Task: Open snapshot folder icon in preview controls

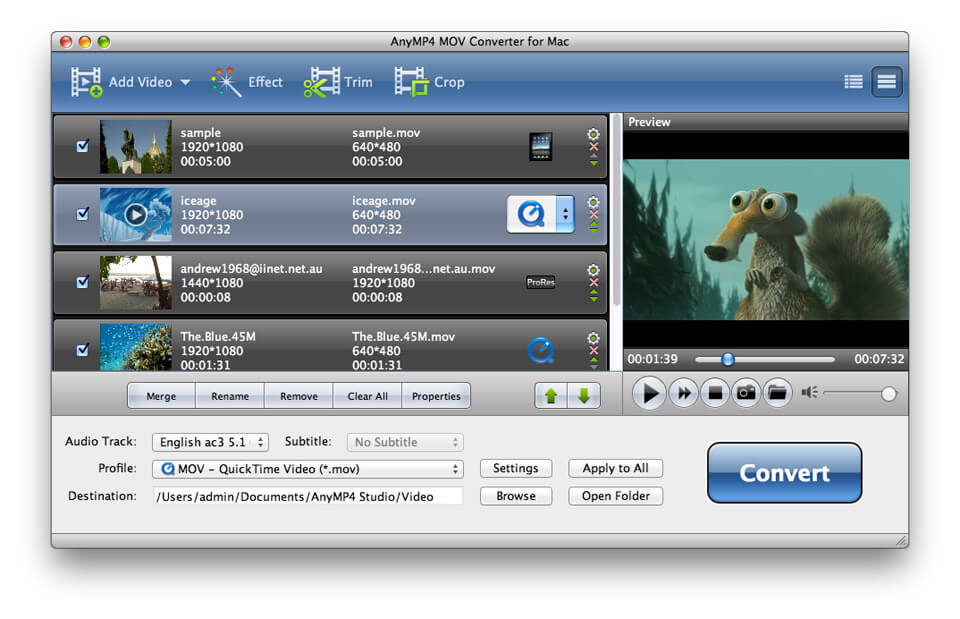Action: click(777, 394)
